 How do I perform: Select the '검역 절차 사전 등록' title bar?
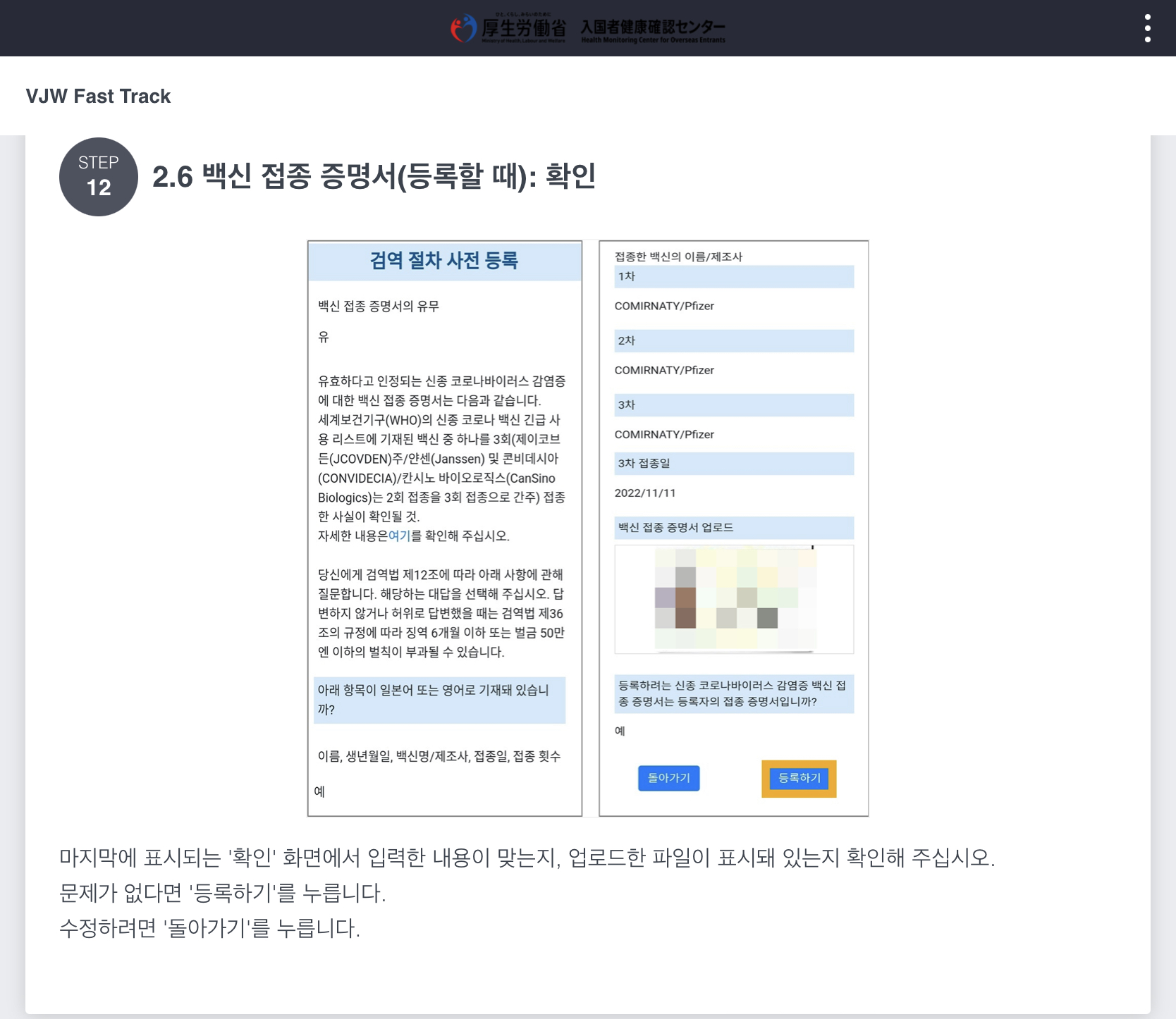[444, 261]
